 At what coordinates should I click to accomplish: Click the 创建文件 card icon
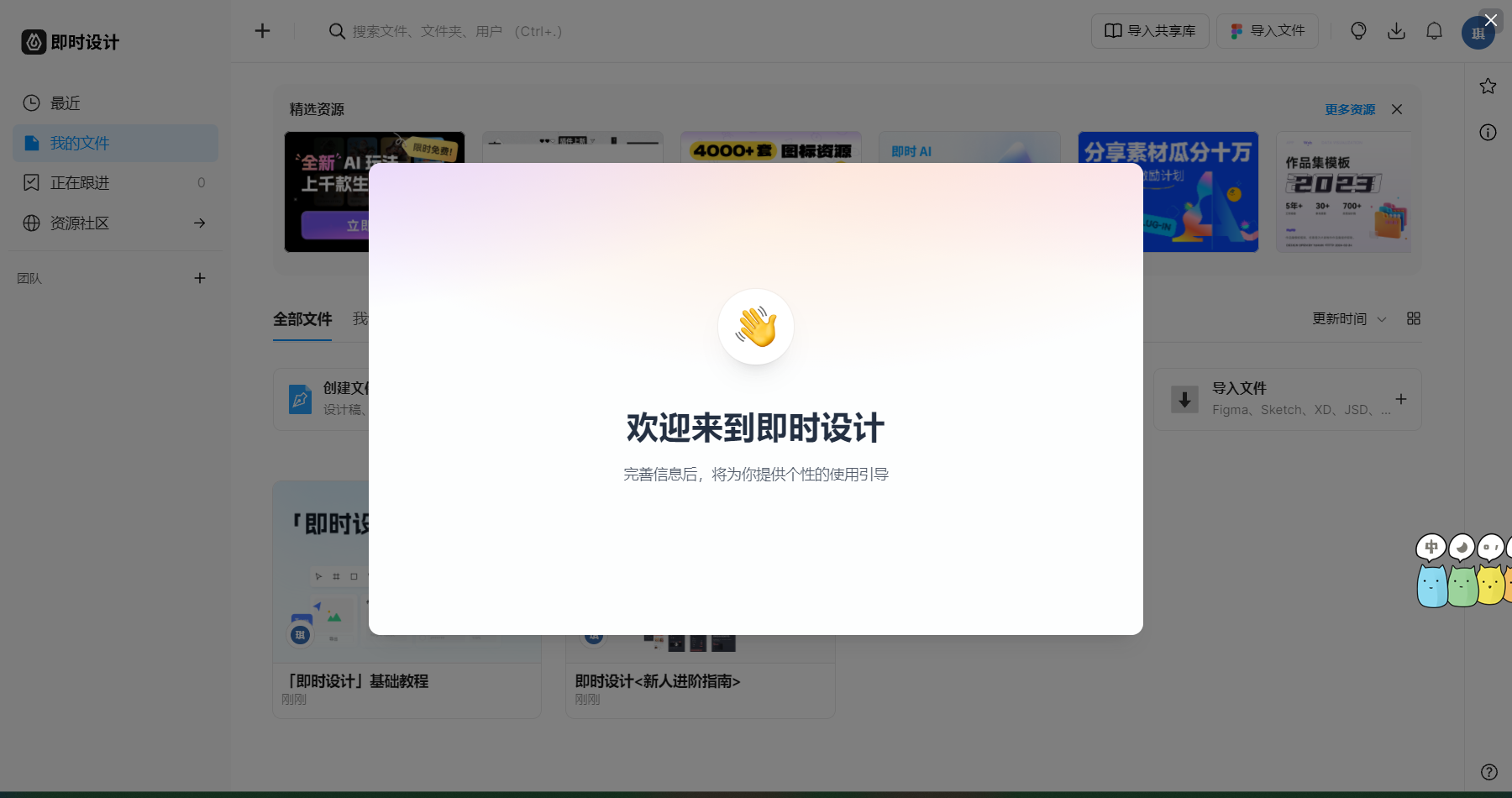click(300, 399)
